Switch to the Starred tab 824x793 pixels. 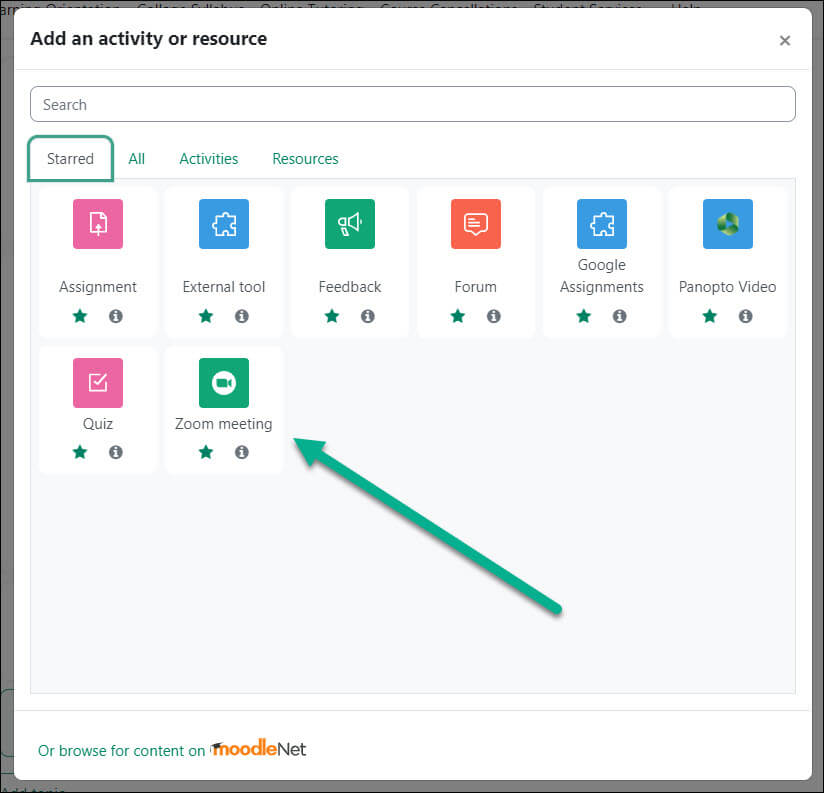click(x=70, y=159)
